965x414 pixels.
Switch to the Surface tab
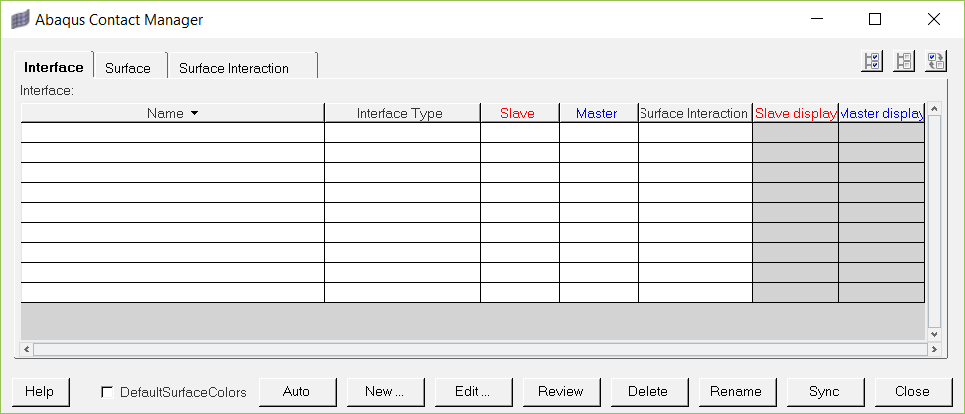pos(128,68)
